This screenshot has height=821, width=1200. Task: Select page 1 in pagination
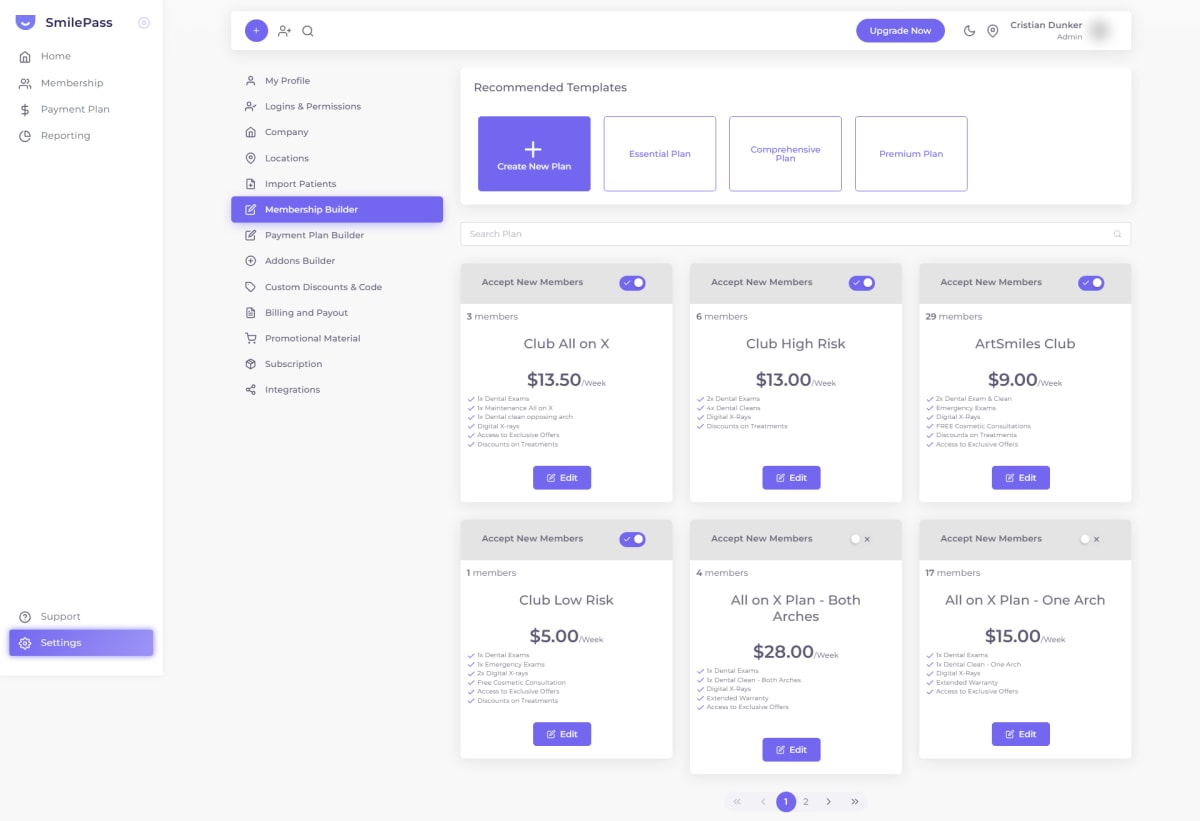tap(786, 802)
